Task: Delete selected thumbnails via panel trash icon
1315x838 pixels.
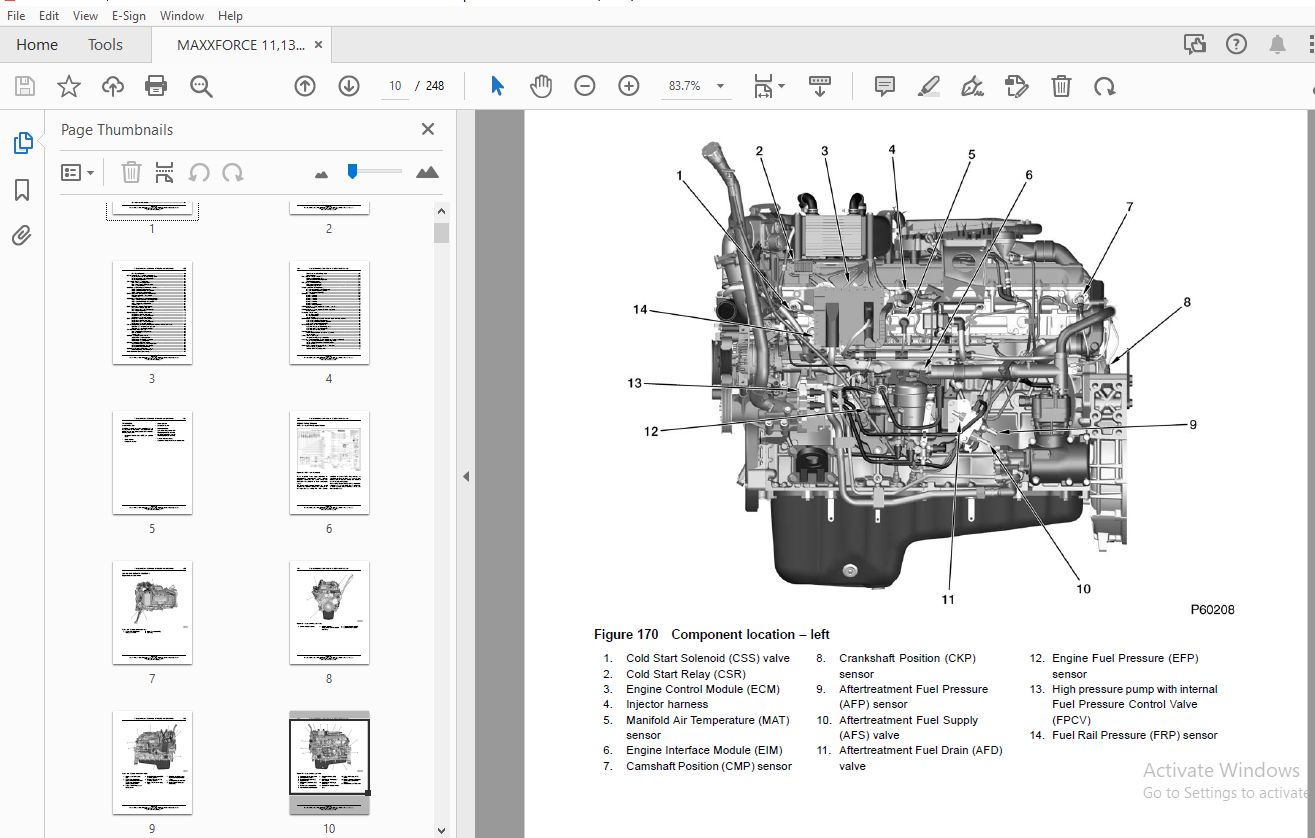Action: point(131,172)
